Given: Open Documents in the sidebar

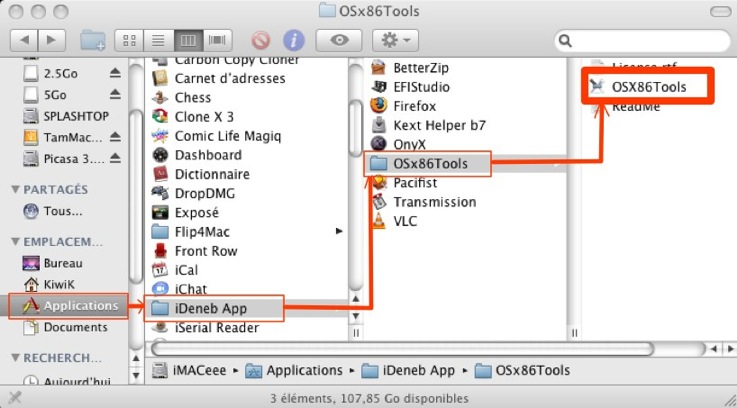Looking at the screenshot, I should (65, 327).
